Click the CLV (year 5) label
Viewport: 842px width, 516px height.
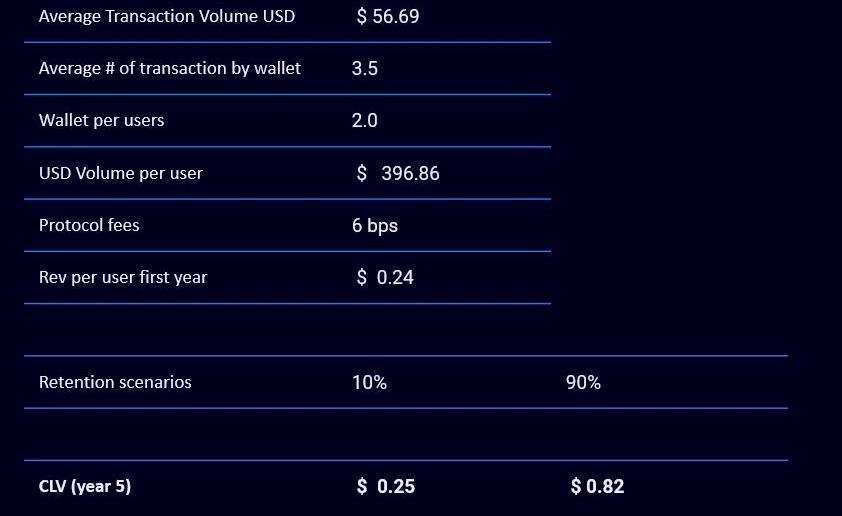coord(85,487)
